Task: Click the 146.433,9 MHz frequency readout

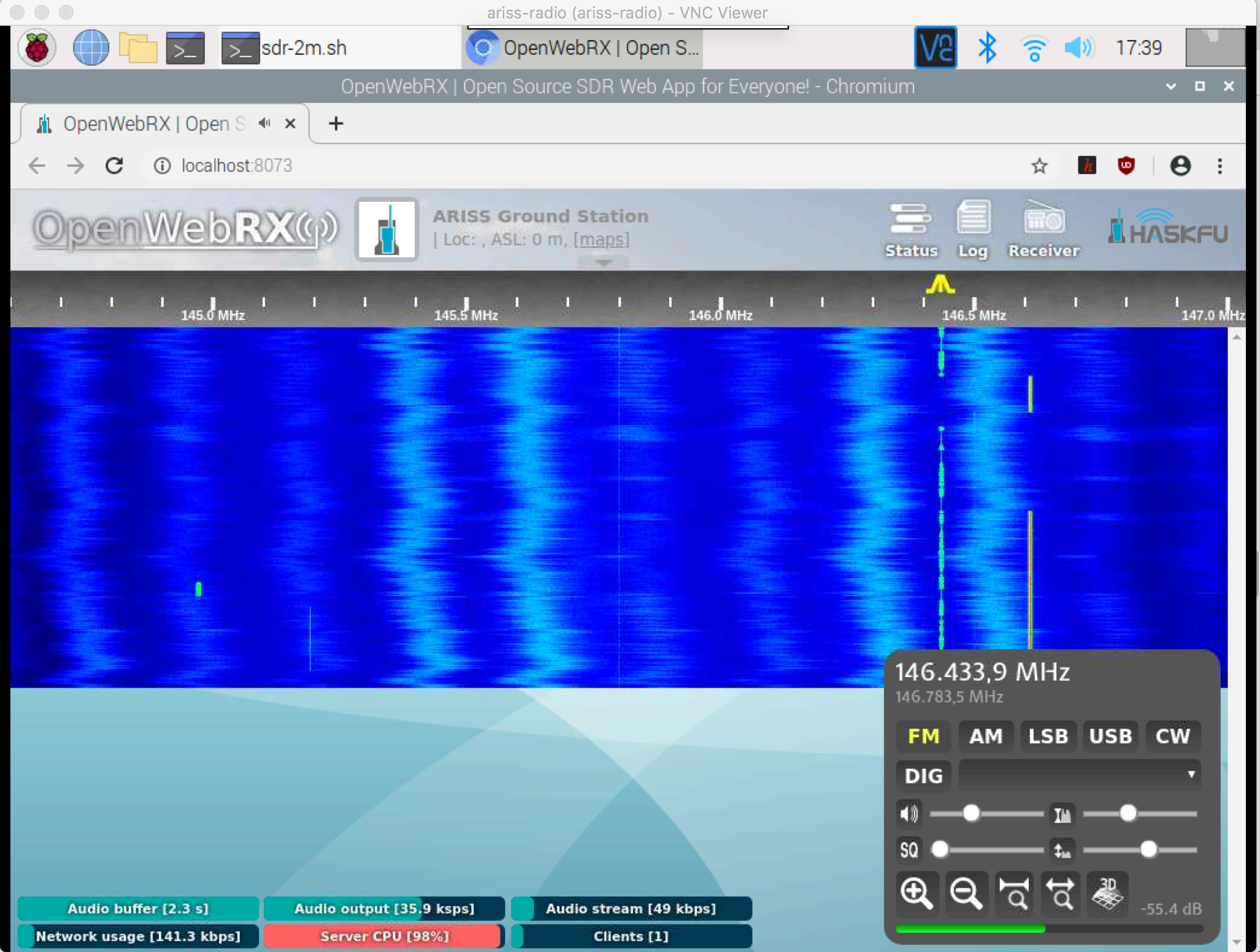Action: 982,672
